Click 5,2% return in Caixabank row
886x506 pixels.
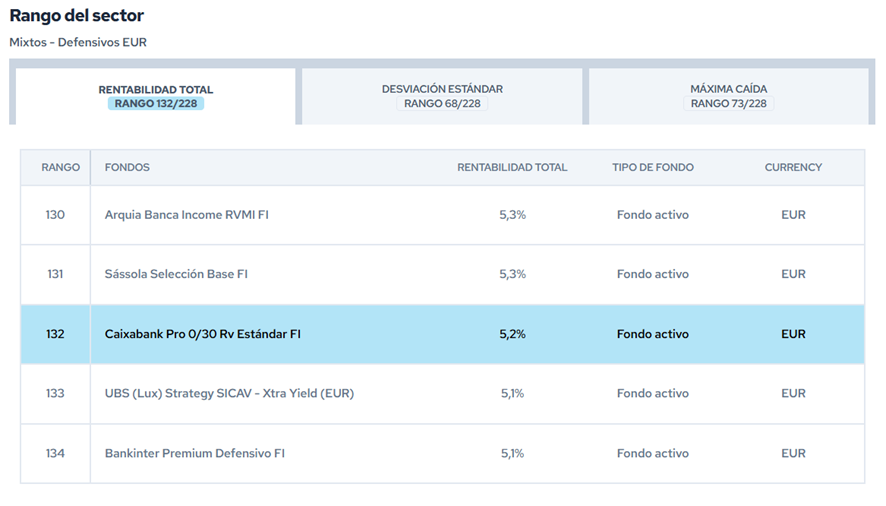513,334
